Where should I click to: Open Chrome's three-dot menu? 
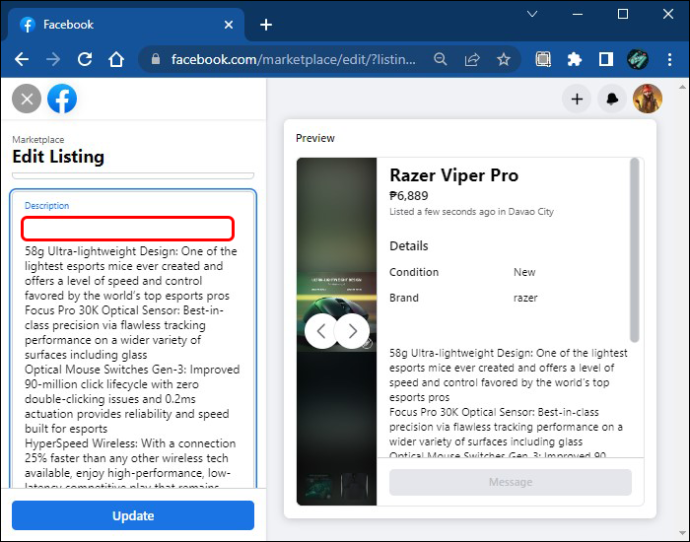click(x=669, y=59)
